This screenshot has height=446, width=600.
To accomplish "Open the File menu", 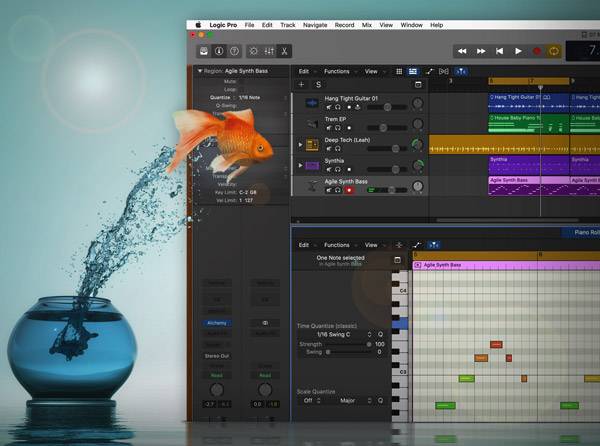I will tap(249, 25).
